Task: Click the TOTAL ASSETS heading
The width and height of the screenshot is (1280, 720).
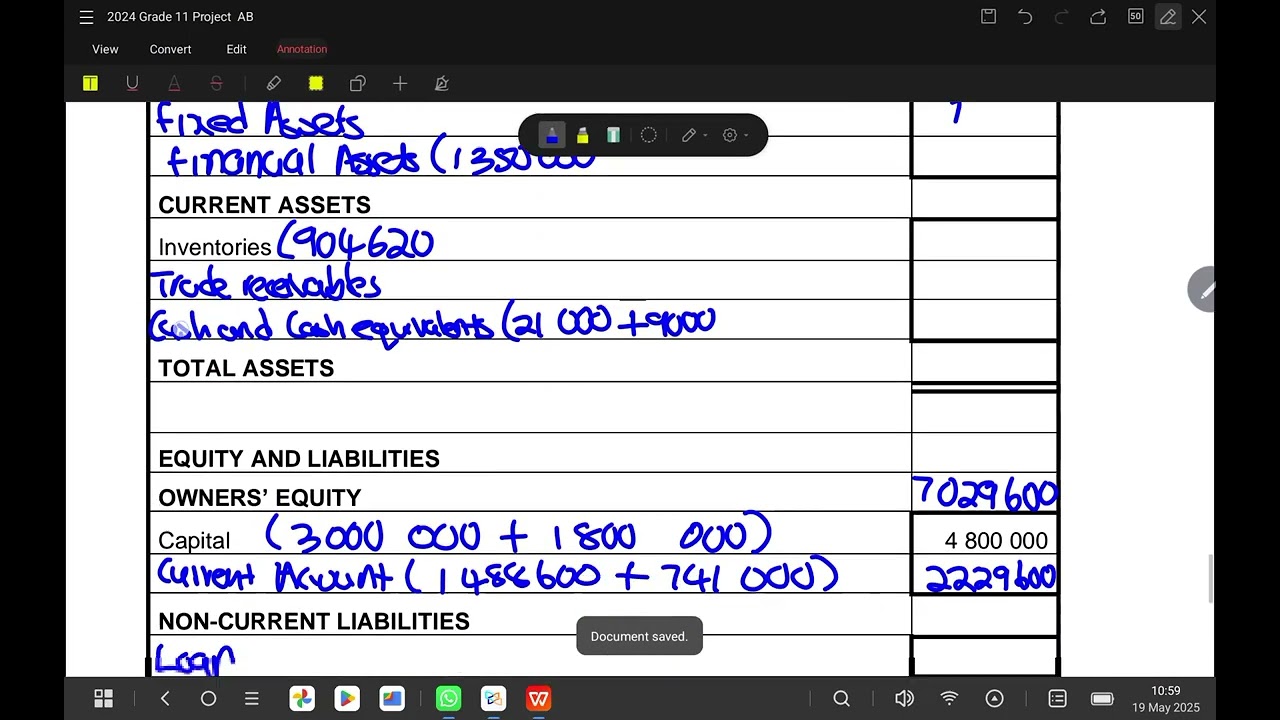Action: pyautogui.click(x=246, y=368)
